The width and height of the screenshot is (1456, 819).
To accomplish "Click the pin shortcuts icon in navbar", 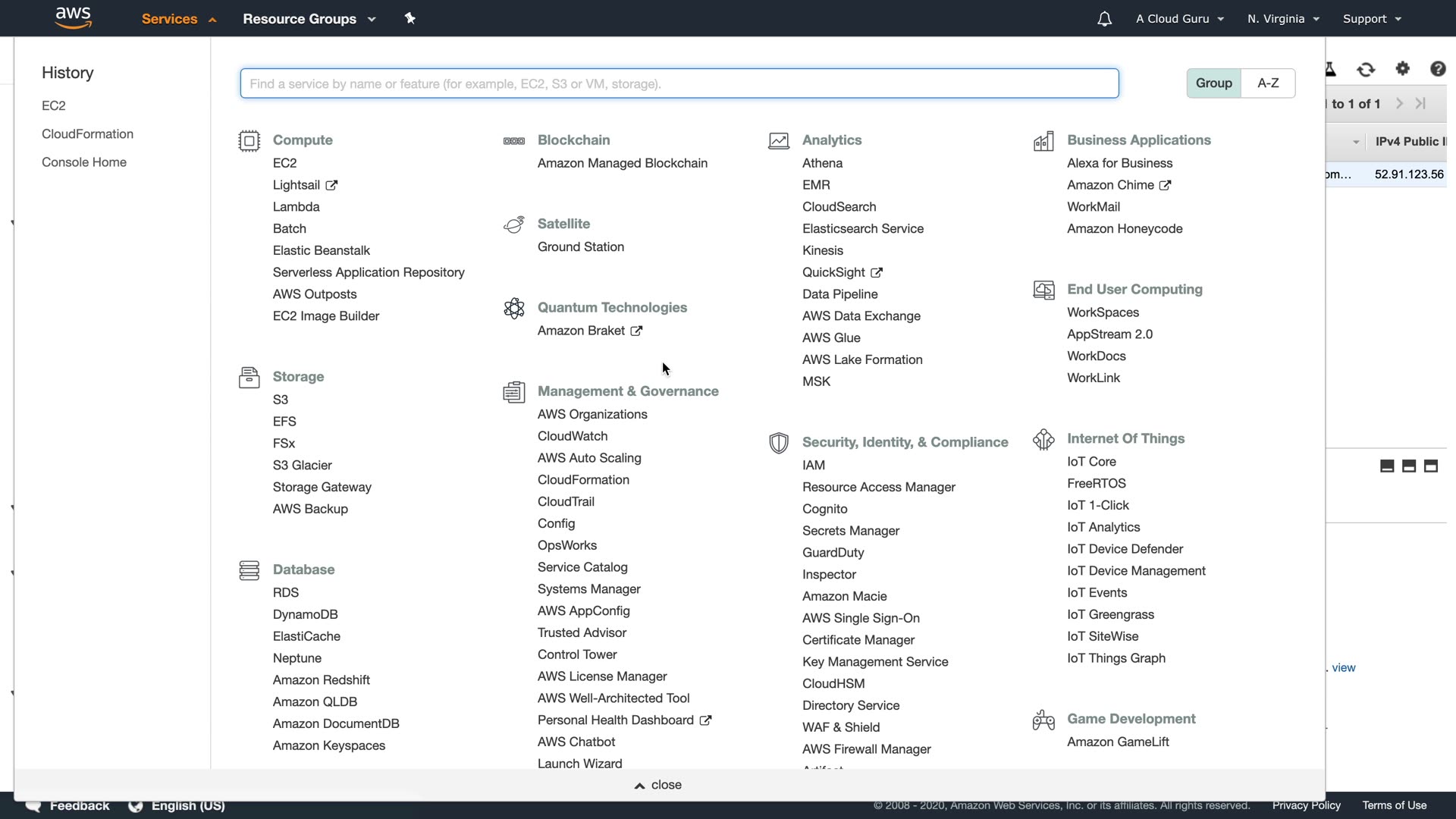I will click(410, 18).
